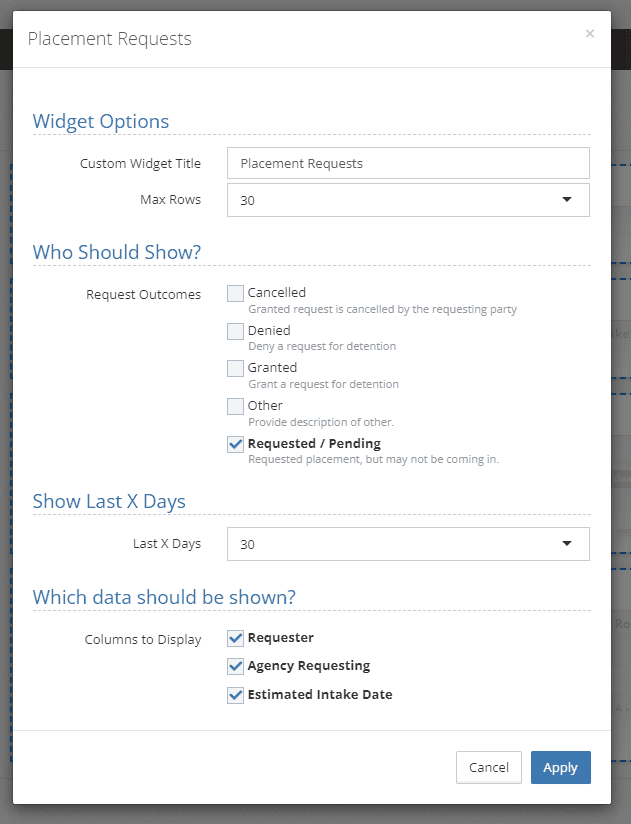Open the Max Rows dropdown
Viewport: 631px width, 824px height.
point(408,200)
